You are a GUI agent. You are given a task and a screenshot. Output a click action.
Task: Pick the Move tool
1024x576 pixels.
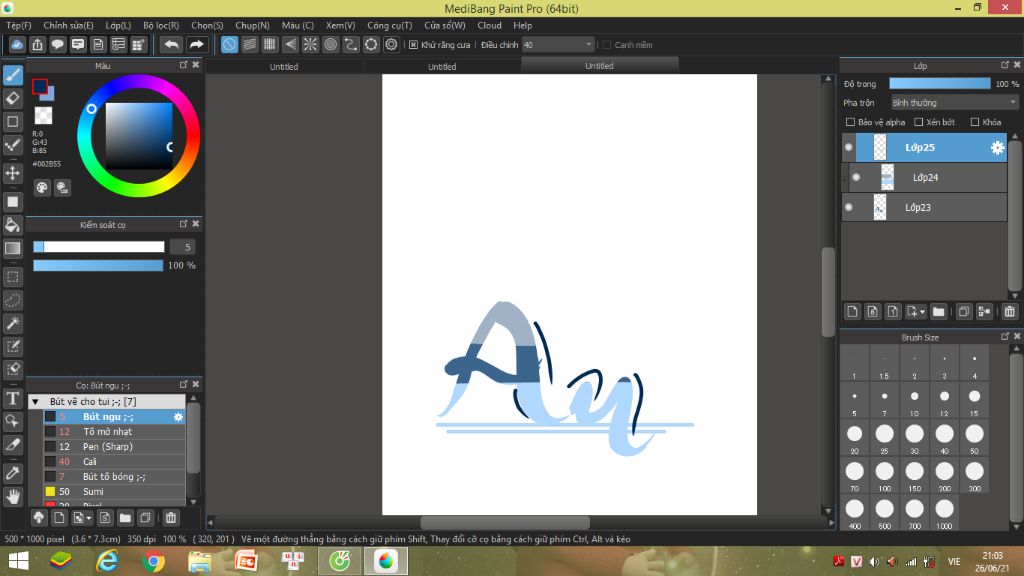click(13, 173)
